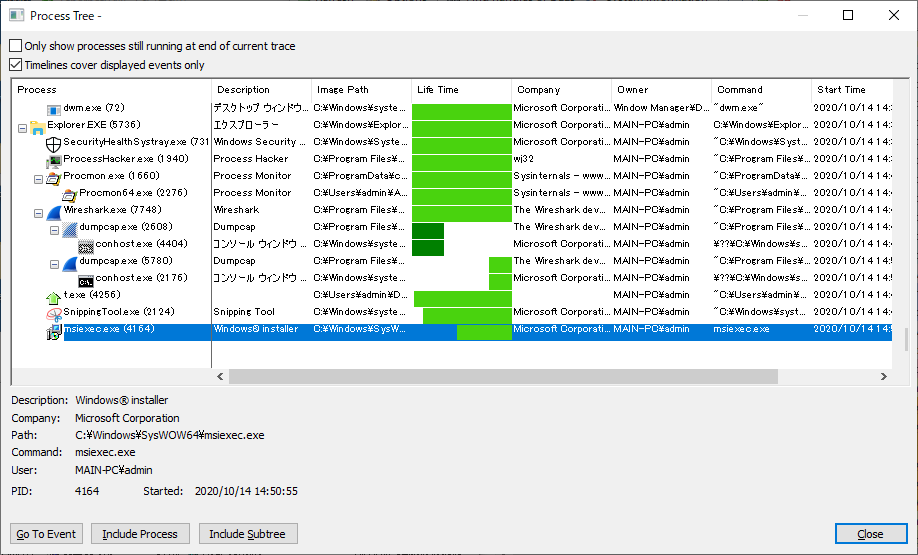Click the msiexec.exe life time bar
This screenshot has height=555, width=918.
[x=484, y=332]
